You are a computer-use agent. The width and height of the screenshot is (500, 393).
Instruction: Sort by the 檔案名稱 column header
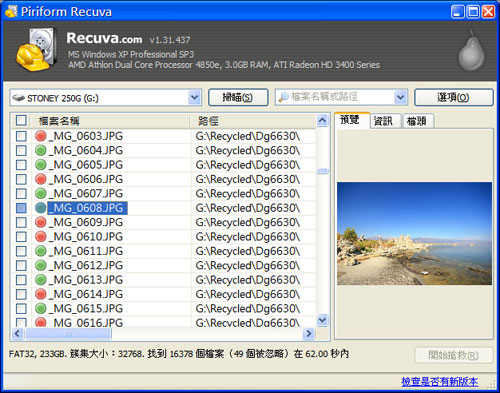[x=110, y=121]
